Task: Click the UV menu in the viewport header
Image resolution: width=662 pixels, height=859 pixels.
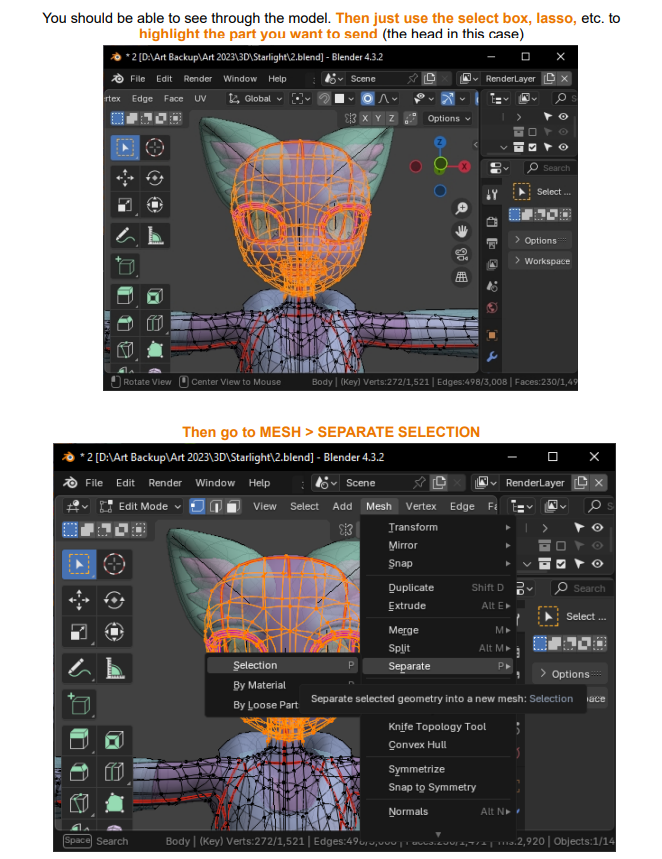Action: (x=200, y=98)
